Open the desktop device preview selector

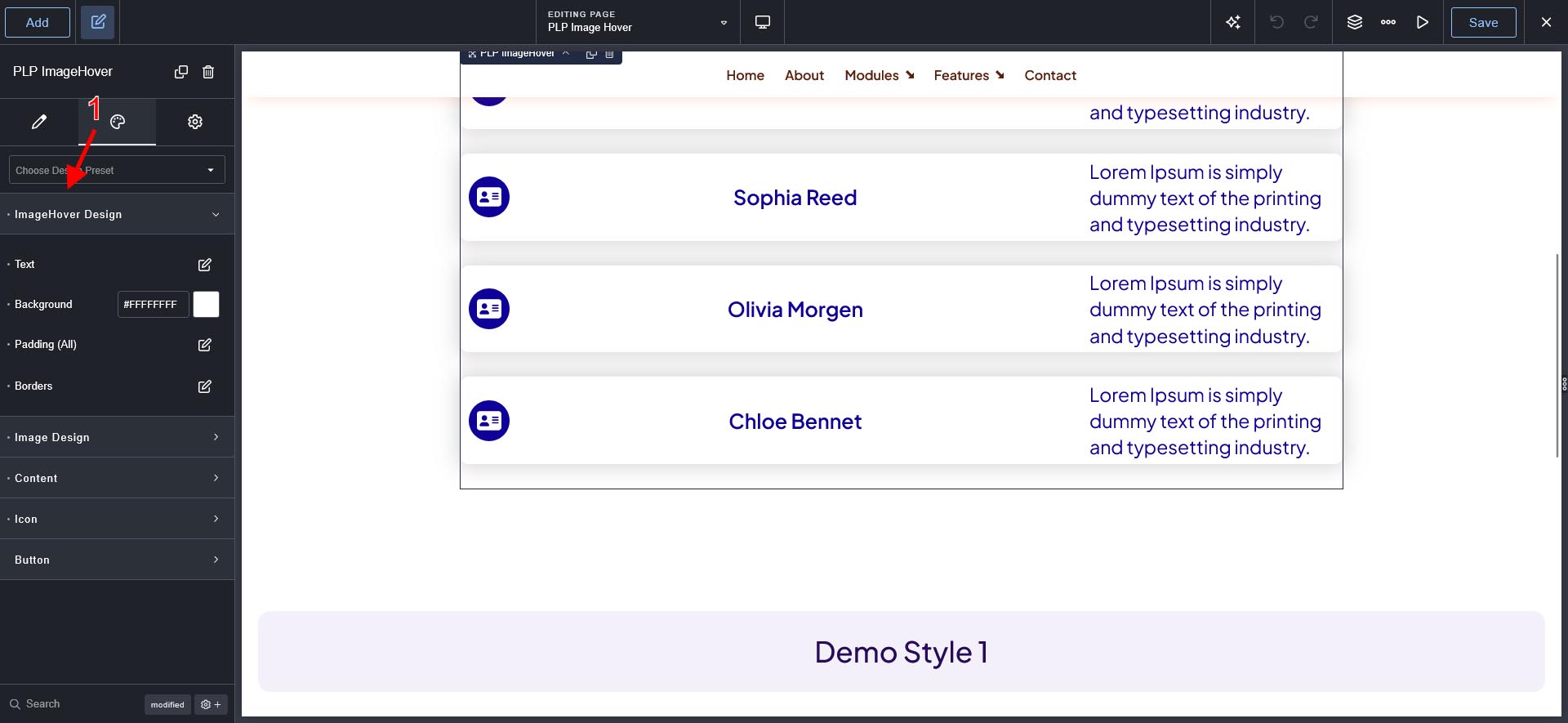pos(762,22)
